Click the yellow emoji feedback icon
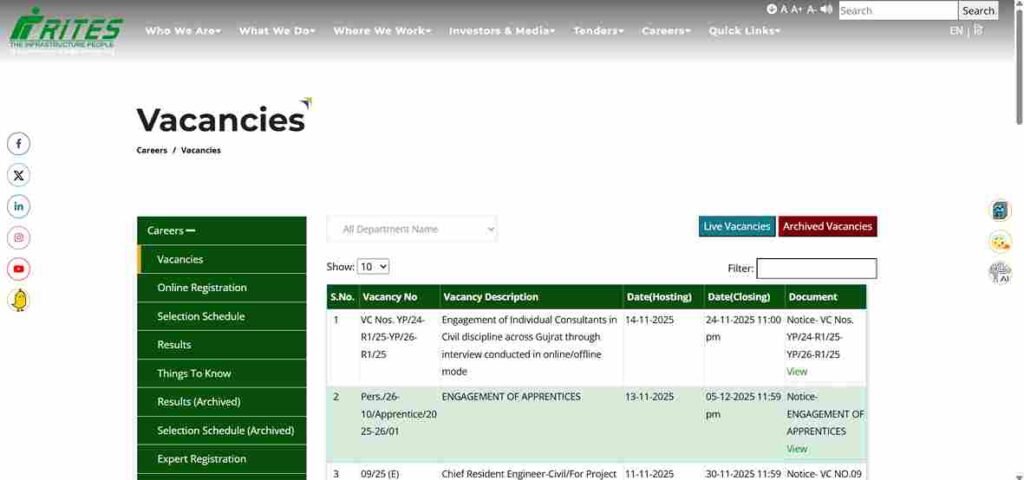This screenshot has height=480, width=1024. [1000, 242]
